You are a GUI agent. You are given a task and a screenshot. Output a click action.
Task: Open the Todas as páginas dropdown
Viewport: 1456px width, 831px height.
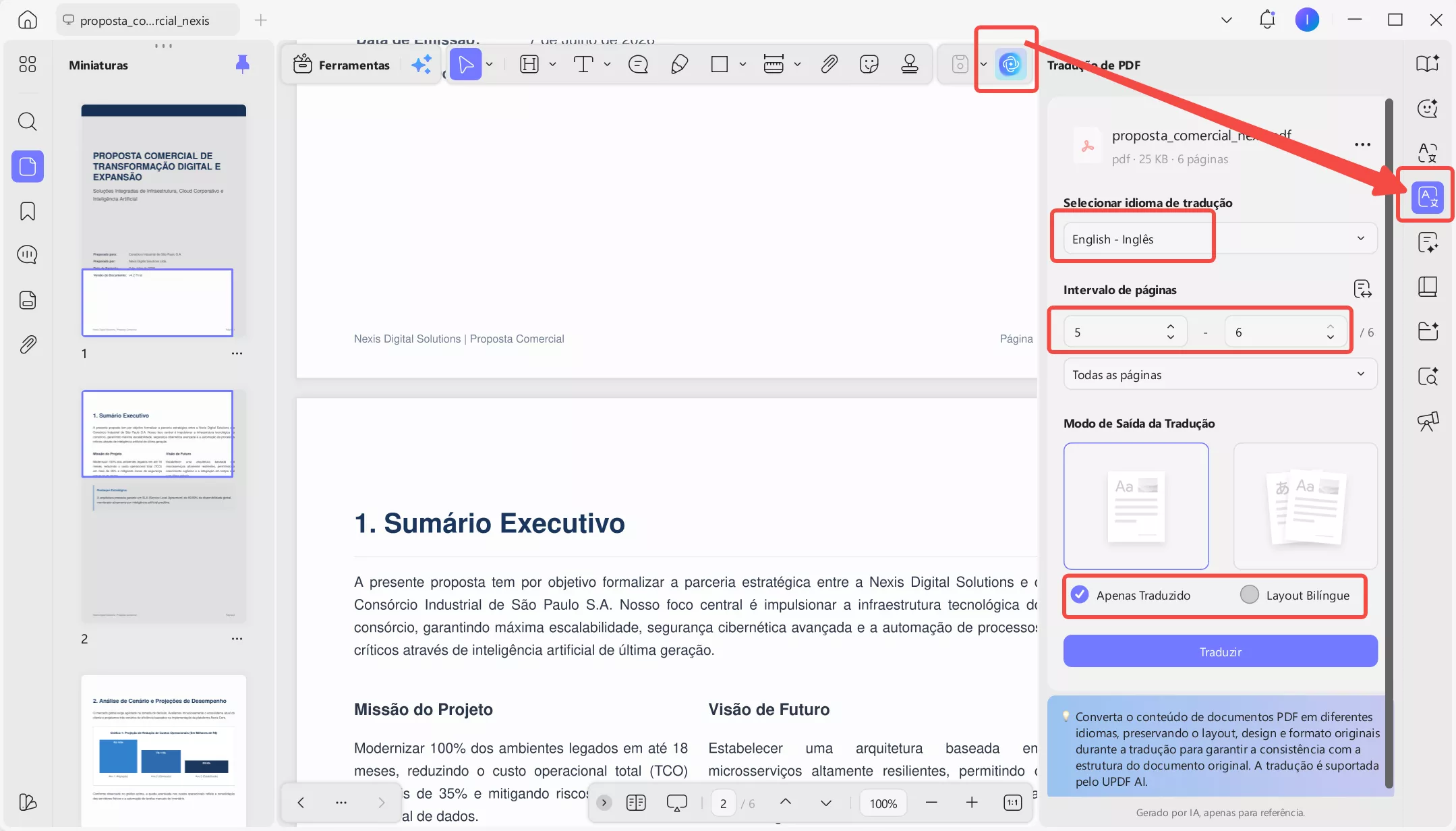click(x=1220, y=374)
